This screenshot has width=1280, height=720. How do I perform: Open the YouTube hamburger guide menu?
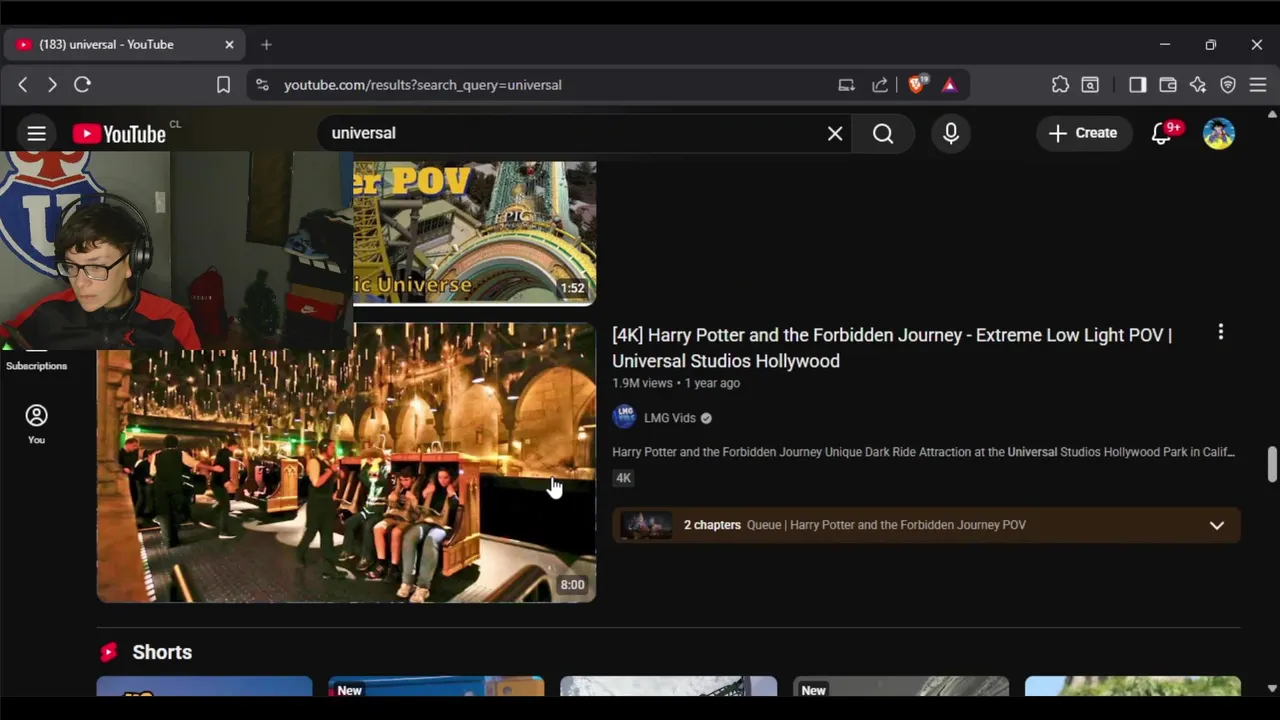tap(36, 133)
